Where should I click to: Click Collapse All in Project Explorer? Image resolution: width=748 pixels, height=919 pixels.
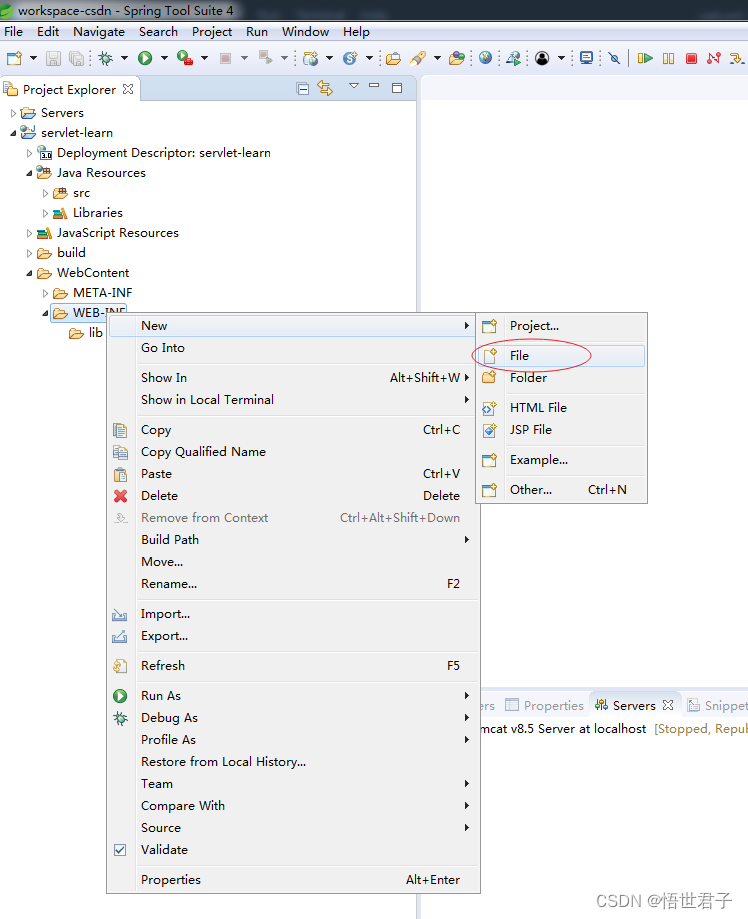[302, 89]
